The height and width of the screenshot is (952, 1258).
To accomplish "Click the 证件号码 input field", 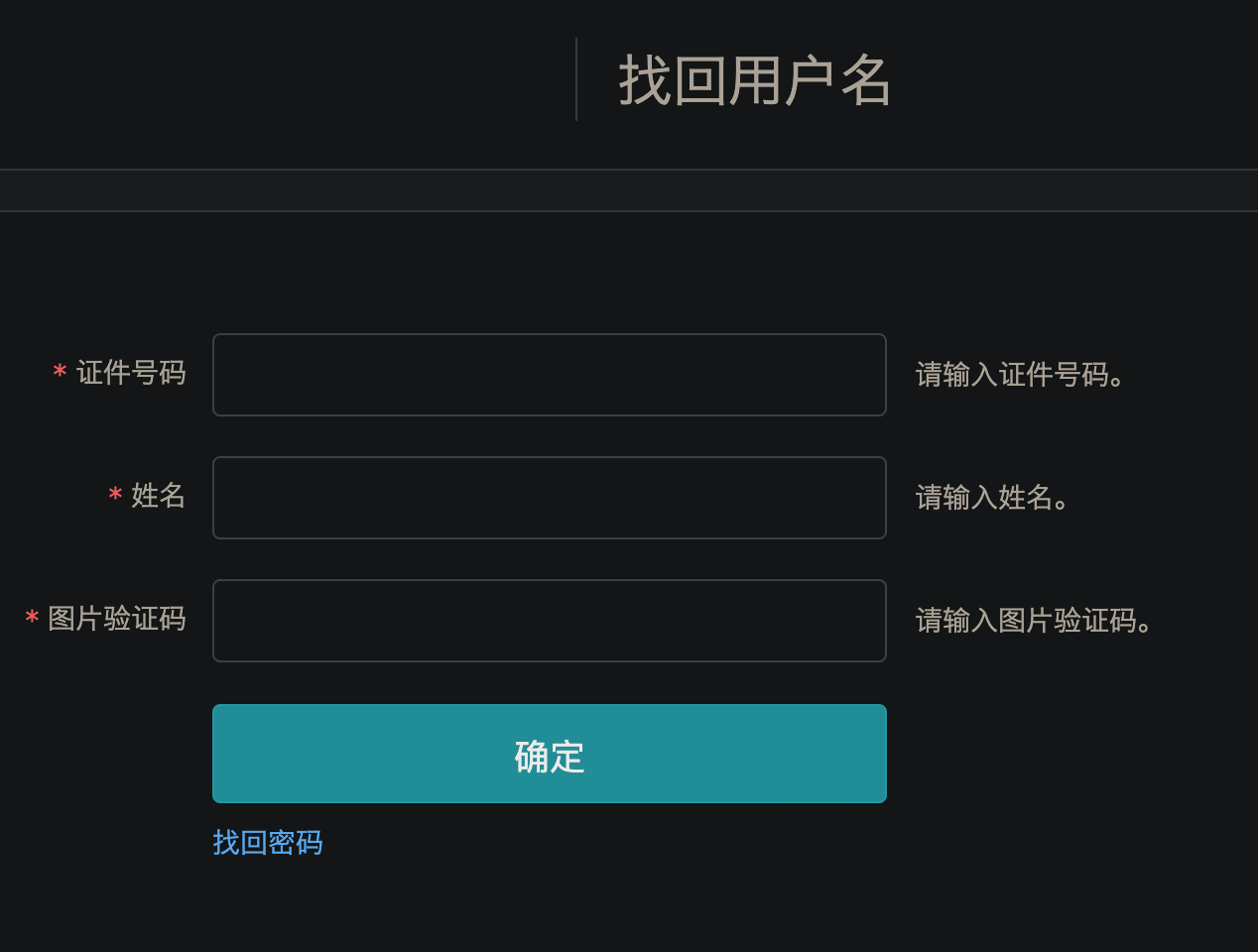I will coord(549,375).
